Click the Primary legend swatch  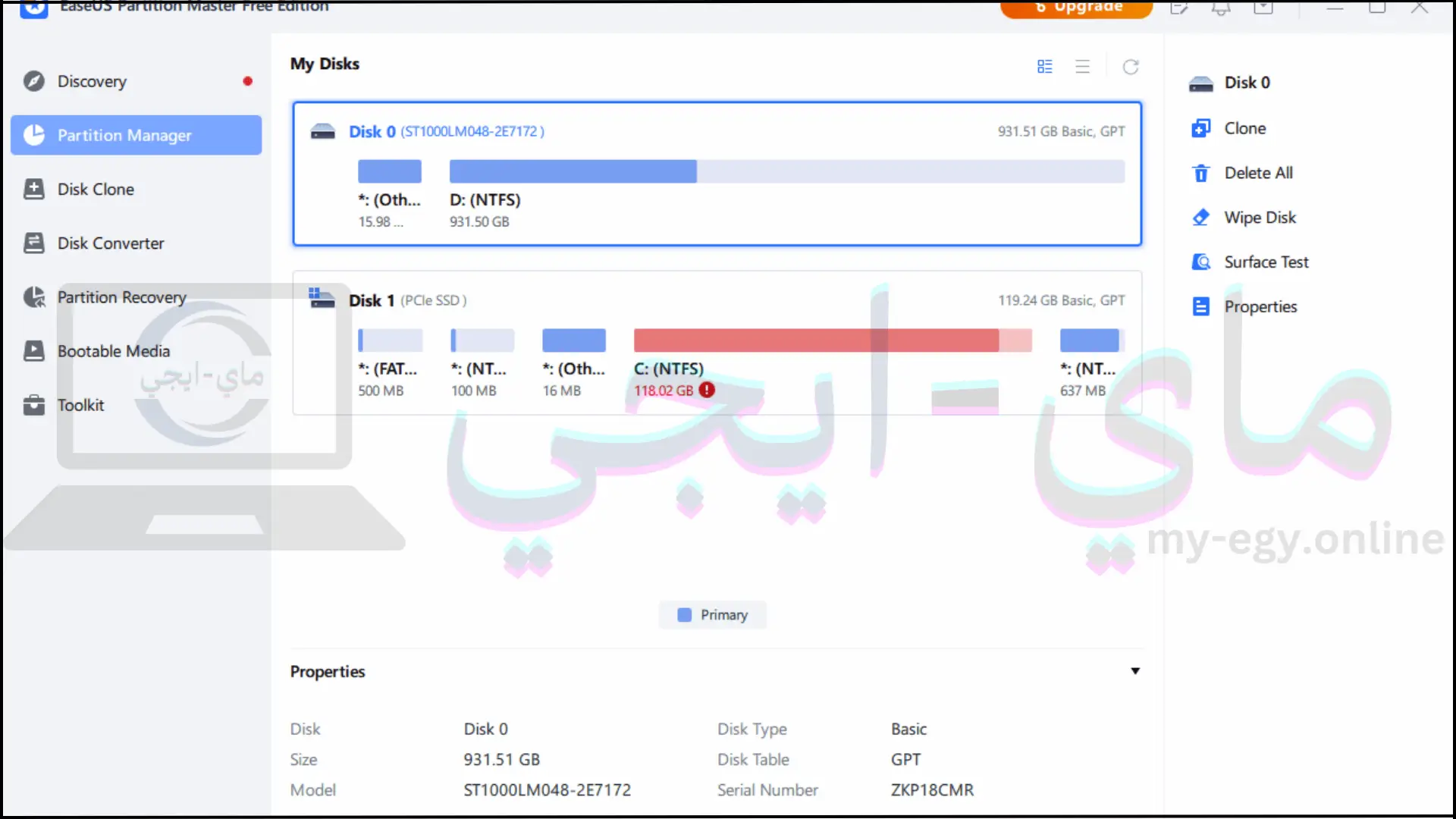point(684,615)
